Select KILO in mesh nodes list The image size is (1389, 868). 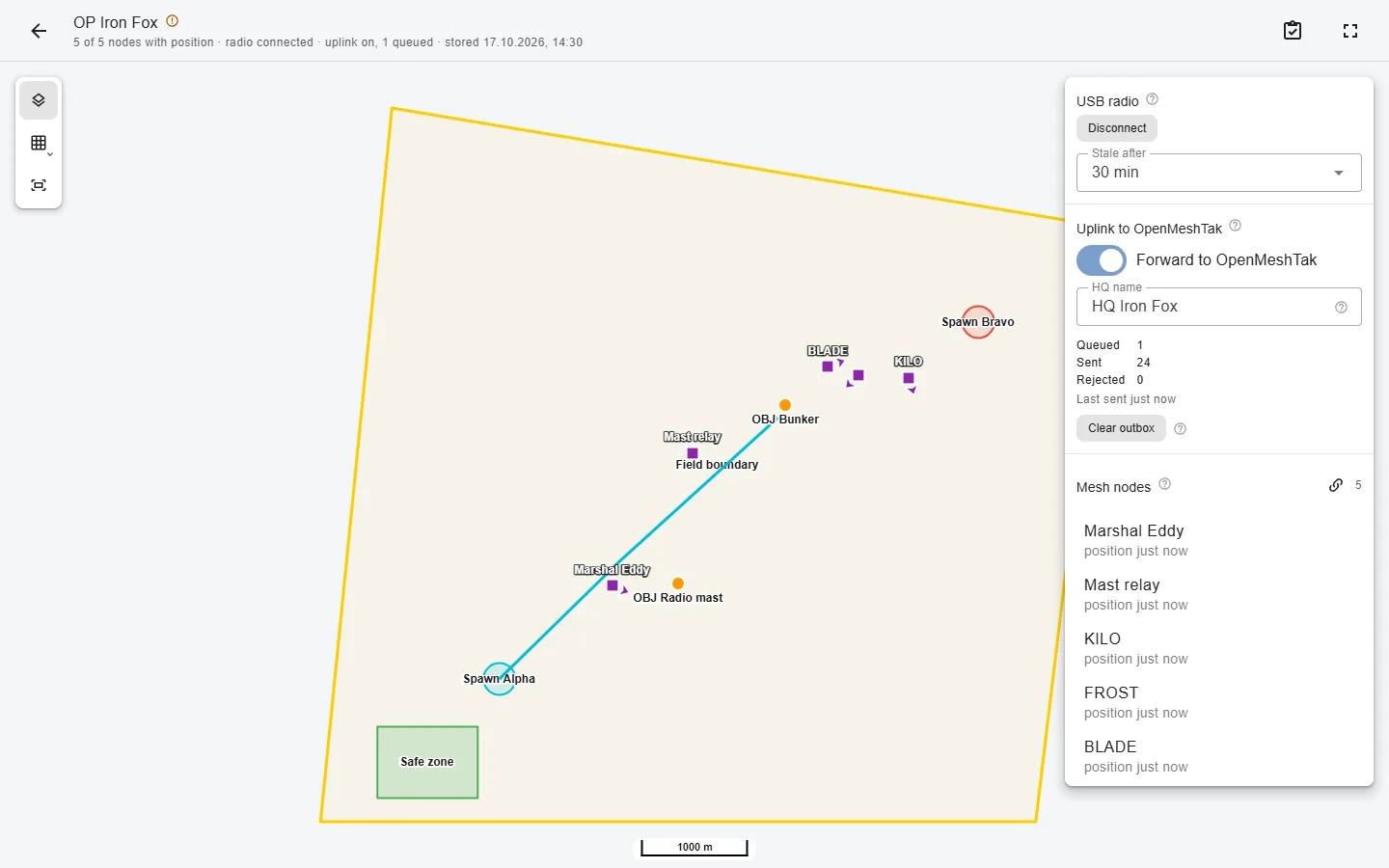1219,648
